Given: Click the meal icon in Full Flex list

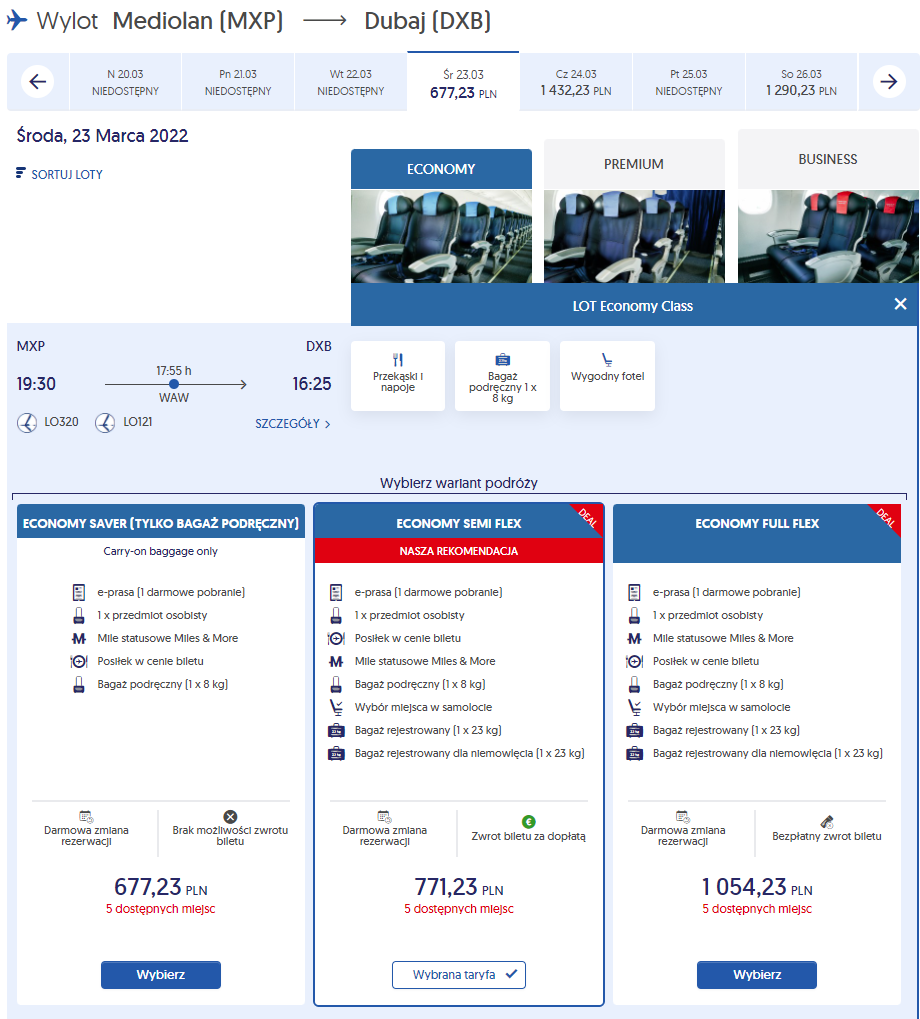Looking at the screenshot, I should (634, 662).
